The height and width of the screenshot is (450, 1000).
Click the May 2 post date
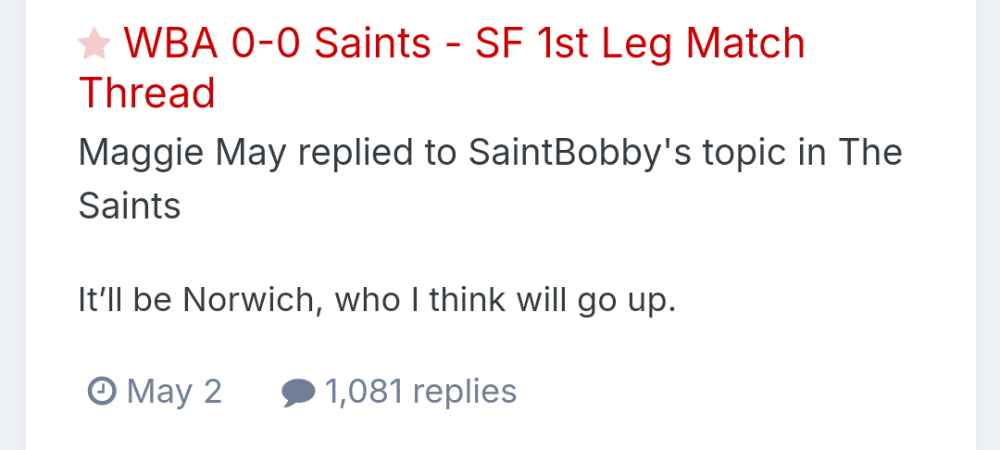pyautogui.click(x=174, y=391)
